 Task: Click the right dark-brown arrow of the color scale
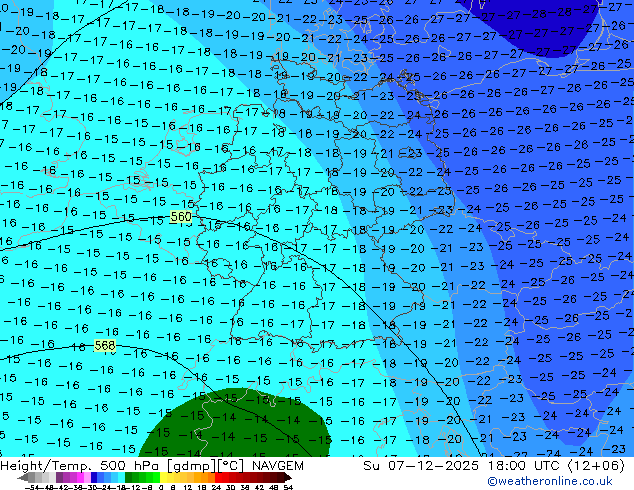287,478
